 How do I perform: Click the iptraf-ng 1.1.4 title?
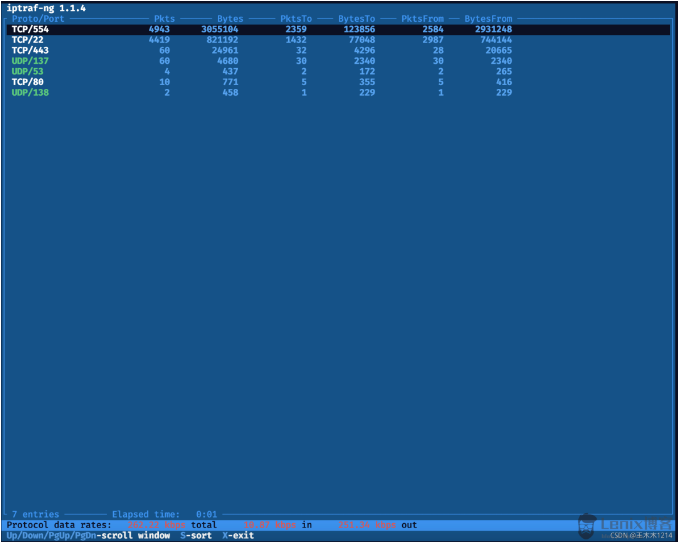46,8
